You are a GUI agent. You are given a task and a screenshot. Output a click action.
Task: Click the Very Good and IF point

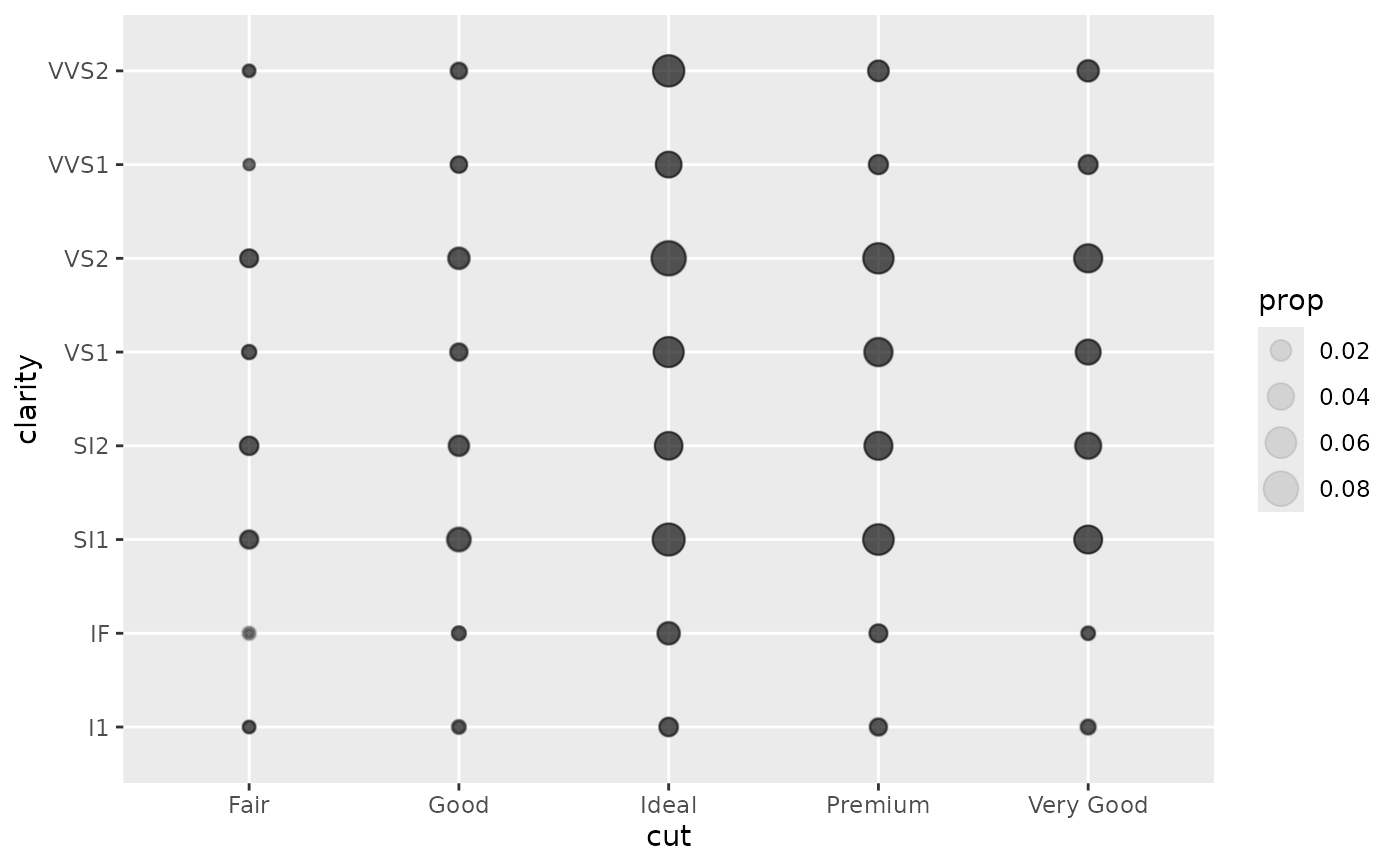1088,633
